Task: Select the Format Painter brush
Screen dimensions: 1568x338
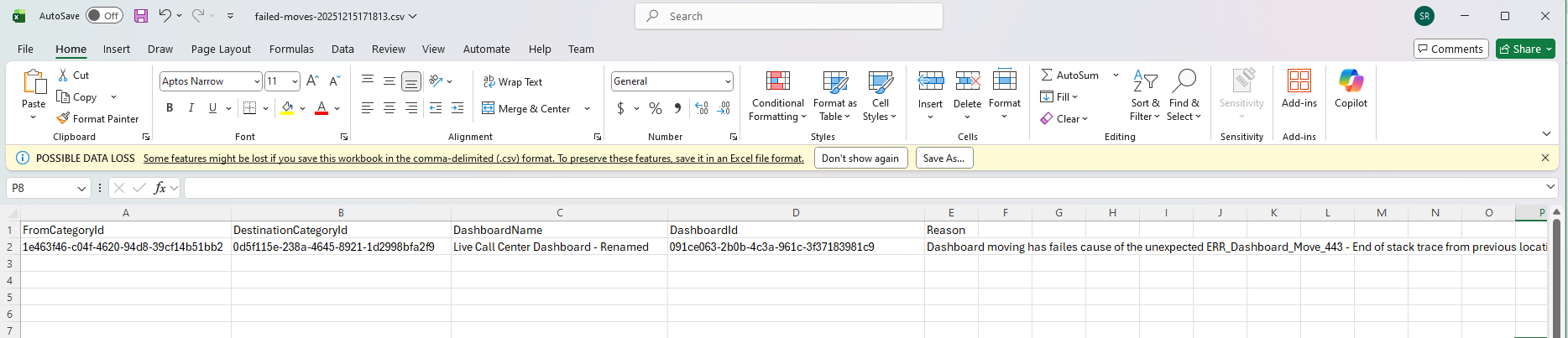Action: [x=63, y=118]
